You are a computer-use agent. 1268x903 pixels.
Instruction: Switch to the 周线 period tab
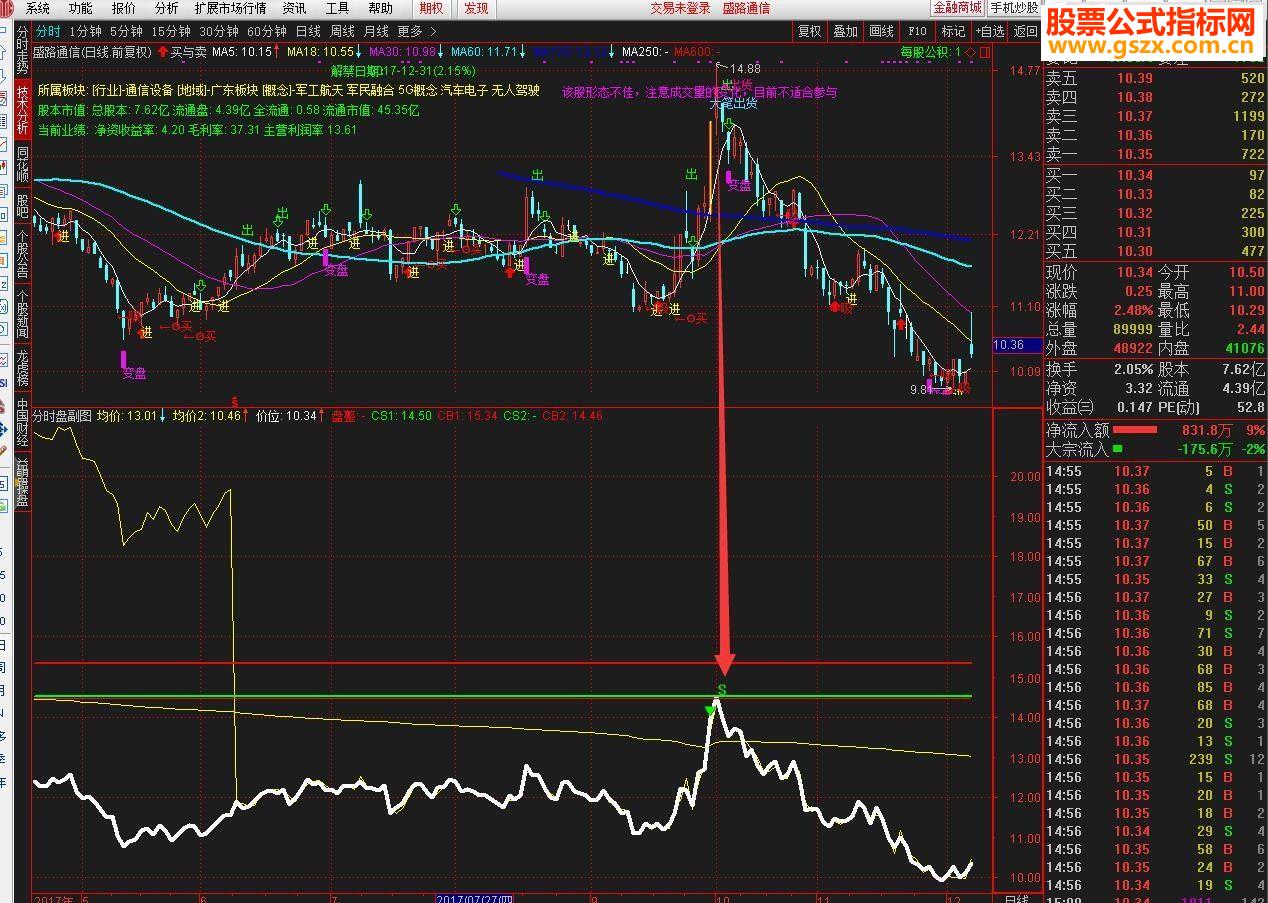pos(342,32)
